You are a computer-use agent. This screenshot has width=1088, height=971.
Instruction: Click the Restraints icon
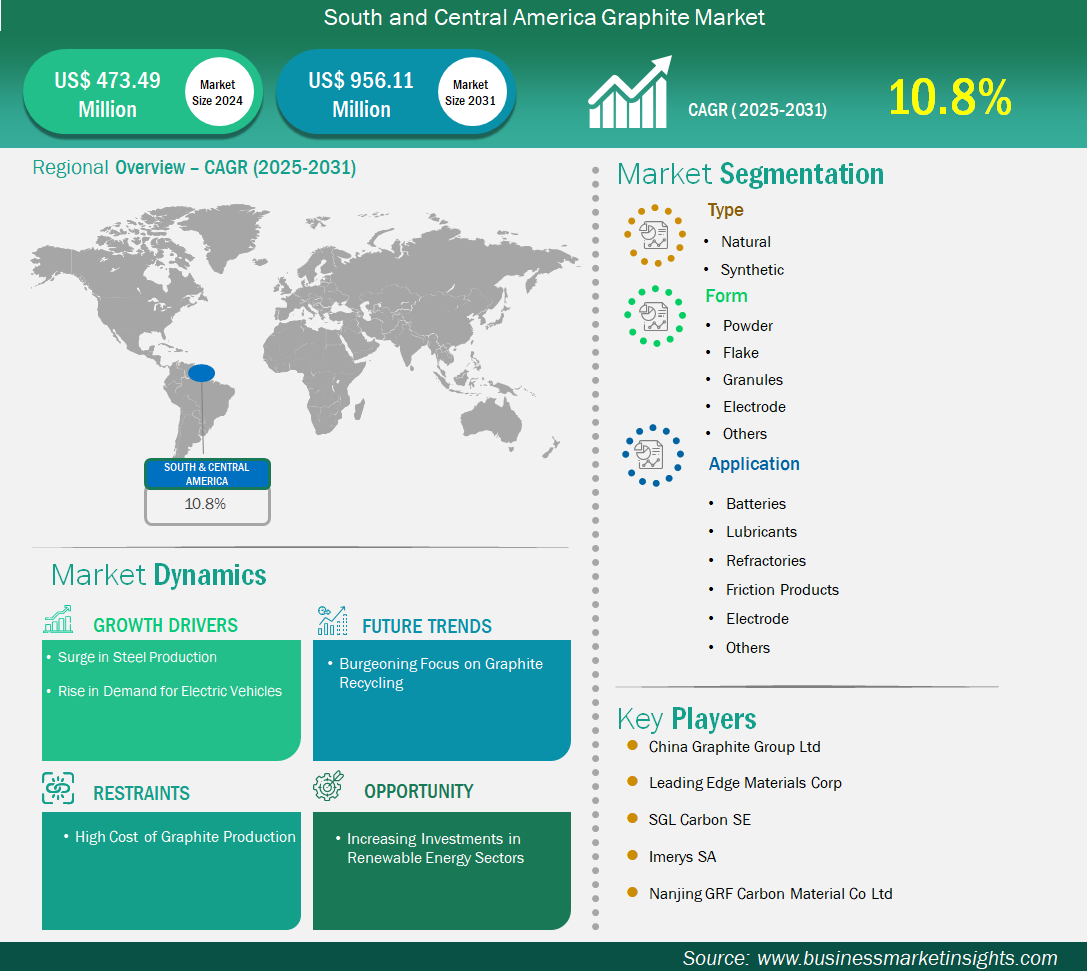point(57,788)
